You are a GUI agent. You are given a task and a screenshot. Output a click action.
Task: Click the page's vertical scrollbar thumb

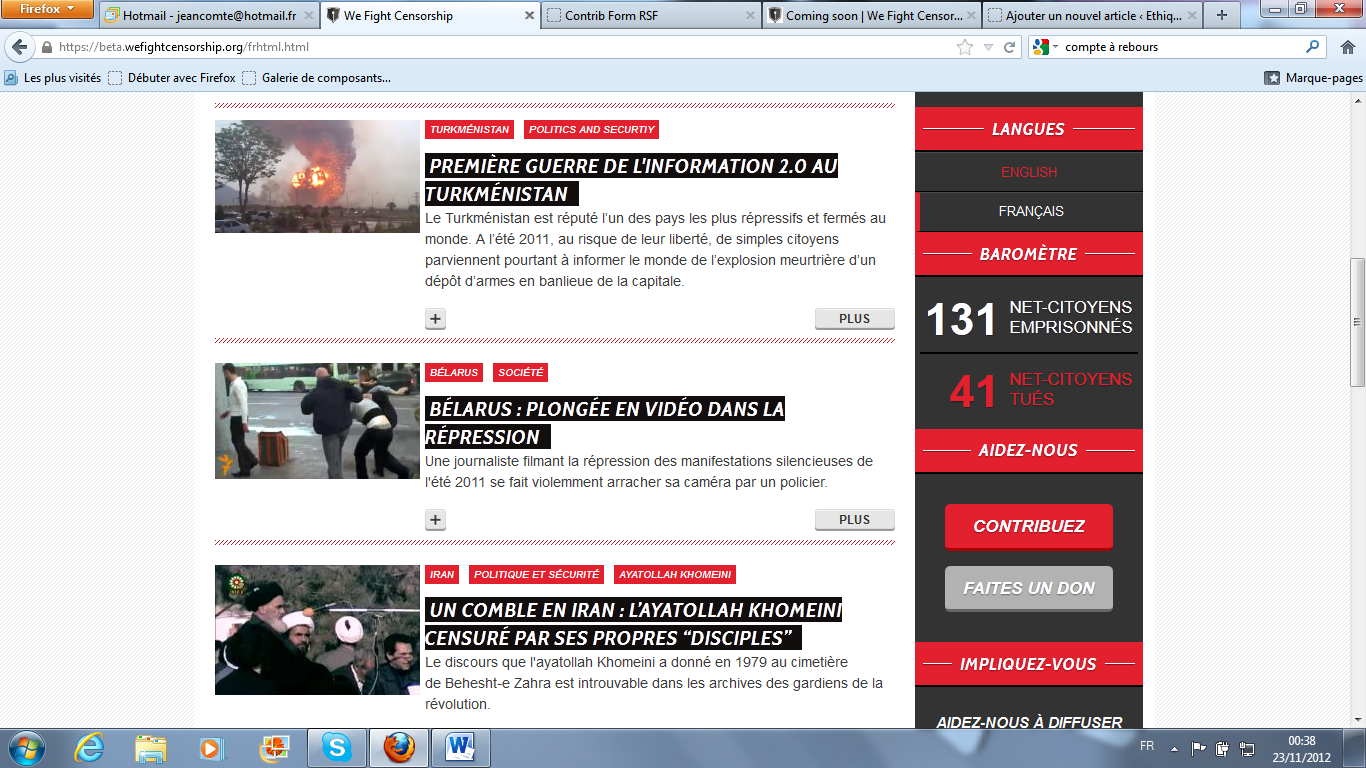tap(1357, 320)
